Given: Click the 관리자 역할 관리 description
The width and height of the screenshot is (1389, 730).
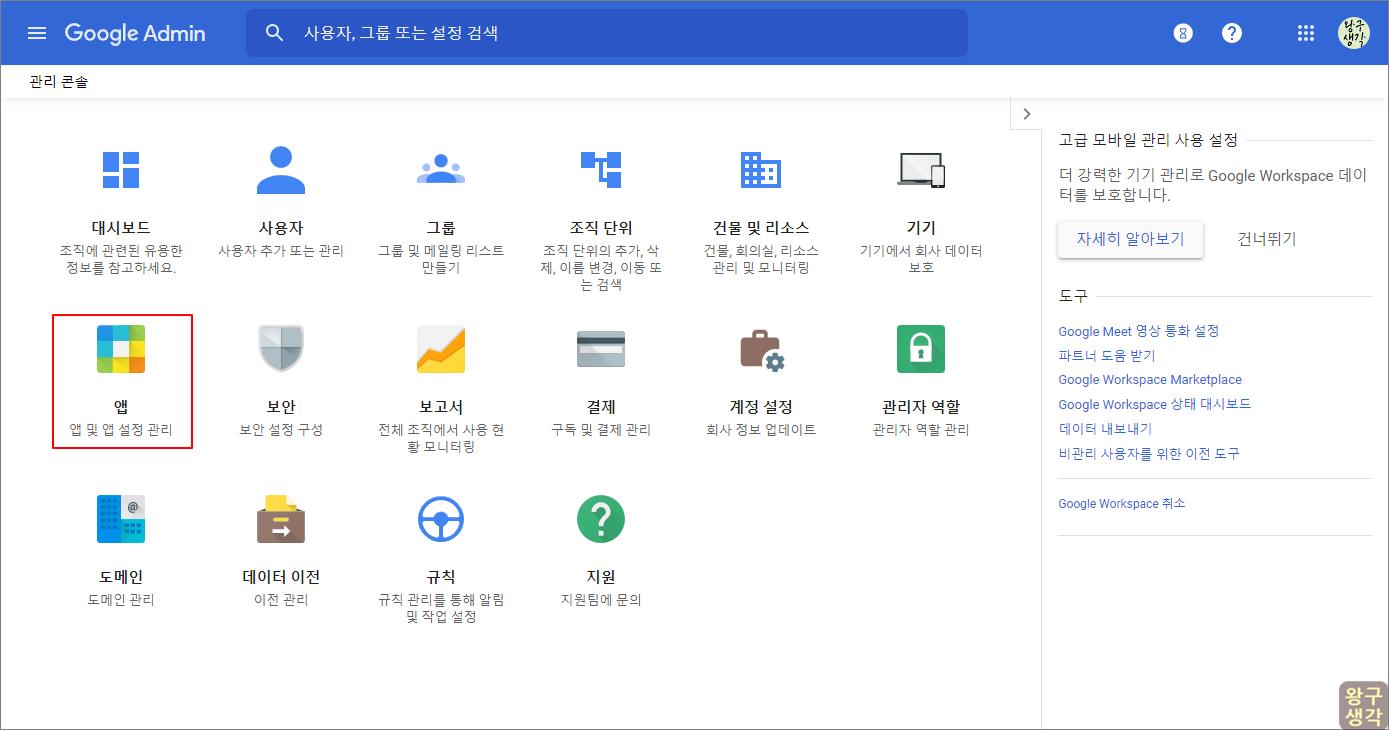Looking at the screenshot, I should tap(921, 430).
